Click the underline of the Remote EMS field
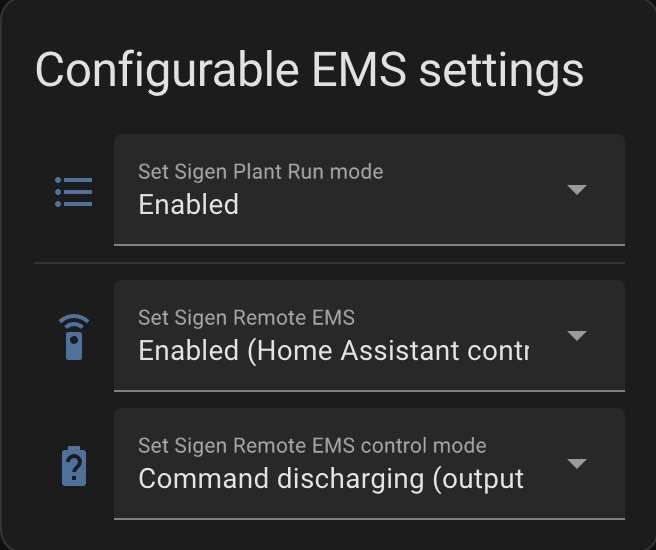The height and width of the screenshot is (550, 656). [369, 391]
